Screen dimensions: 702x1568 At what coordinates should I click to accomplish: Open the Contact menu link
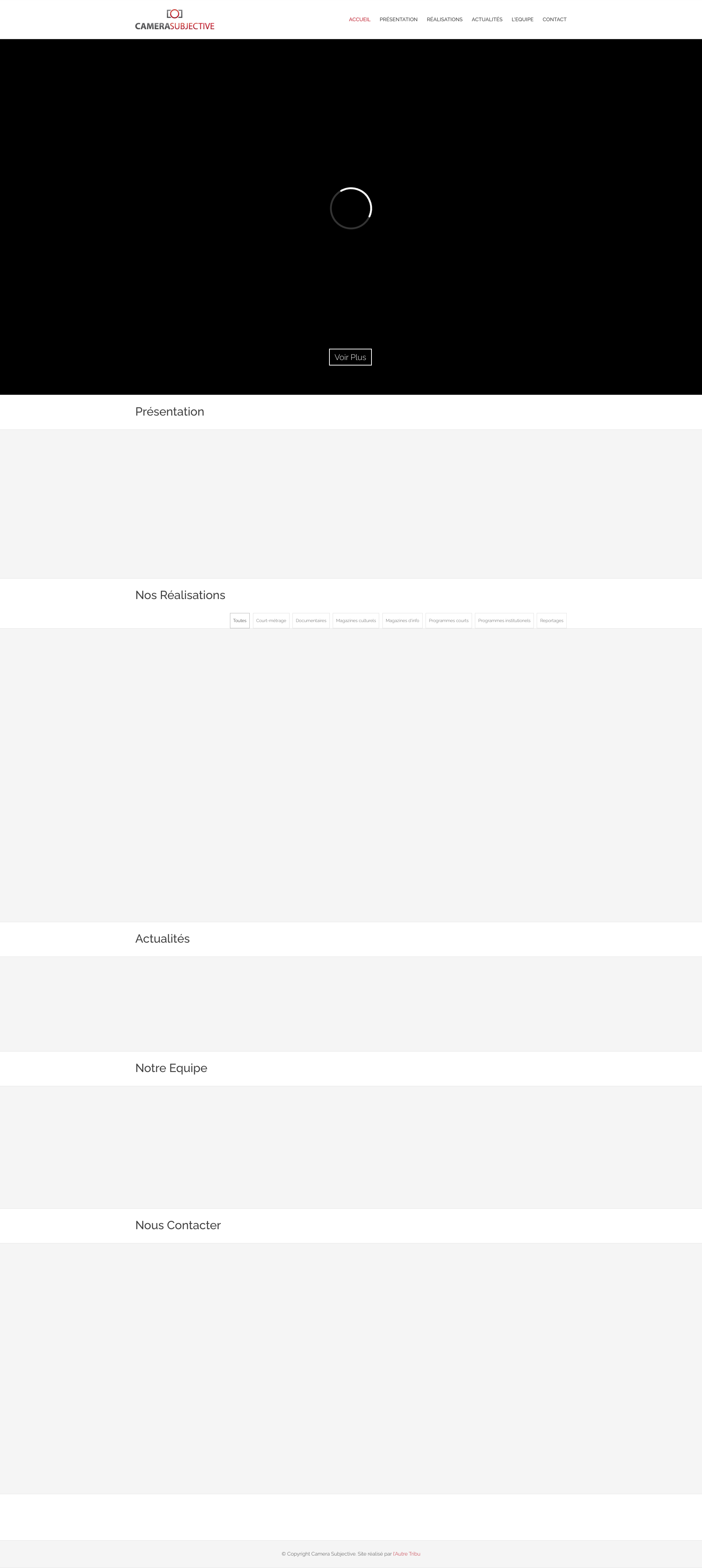pyautogui.click(x=555, y=19)
